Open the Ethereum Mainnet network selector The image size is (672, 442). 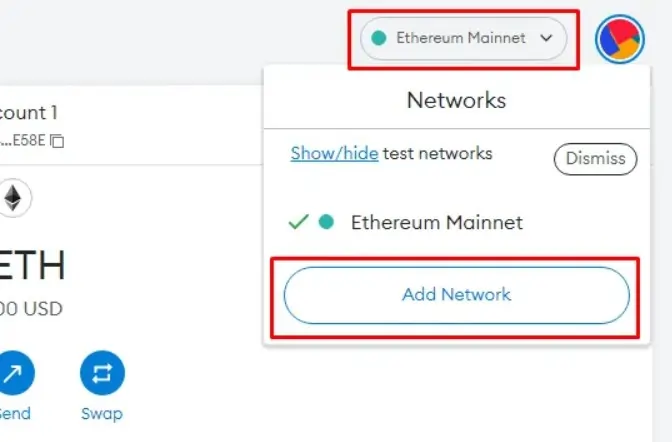click(464, 39)
